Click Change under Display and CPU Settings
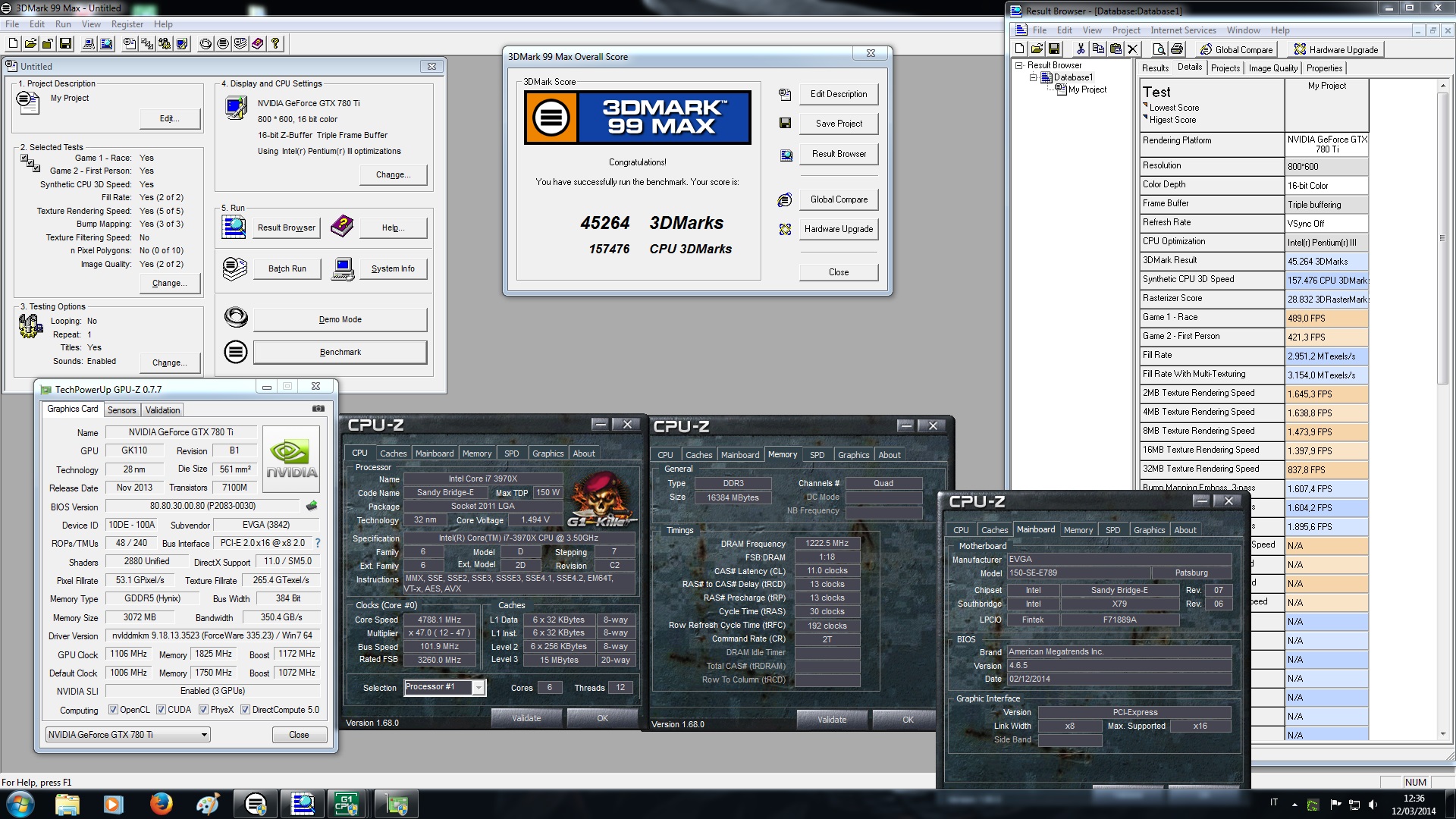The height and width of the screenshot is (819, 1456). click(393, 174)
